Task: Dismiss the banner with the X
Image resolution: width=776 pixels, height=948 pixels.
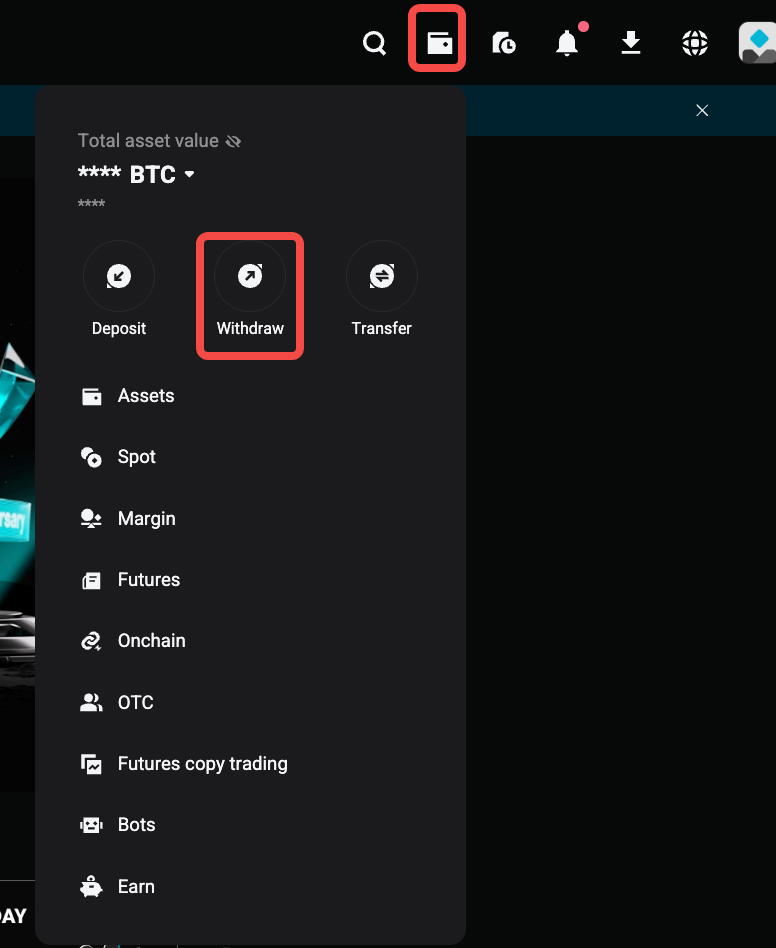Action: tap(702, 110)
